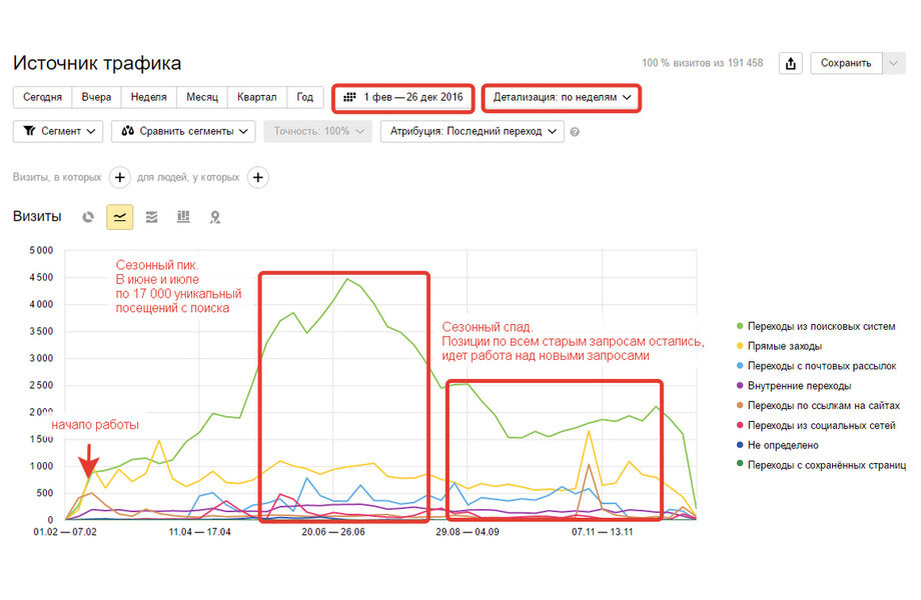The image size is (921, 600).
Task: Select the stacked area chart icon
Action: tap(152, 217)
